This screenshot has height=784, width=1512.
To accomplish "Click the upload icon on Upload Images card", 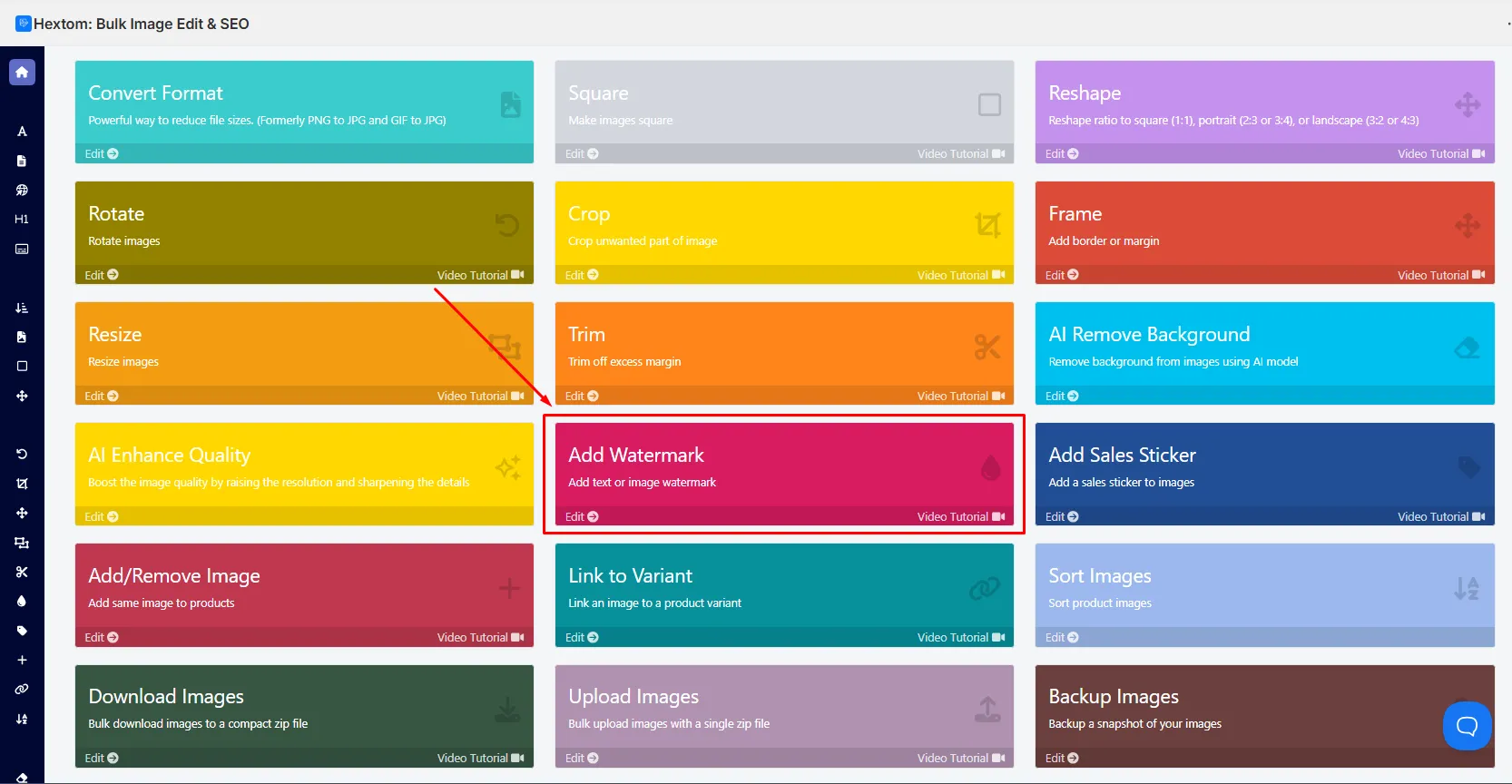I will (x=987, y=709).
